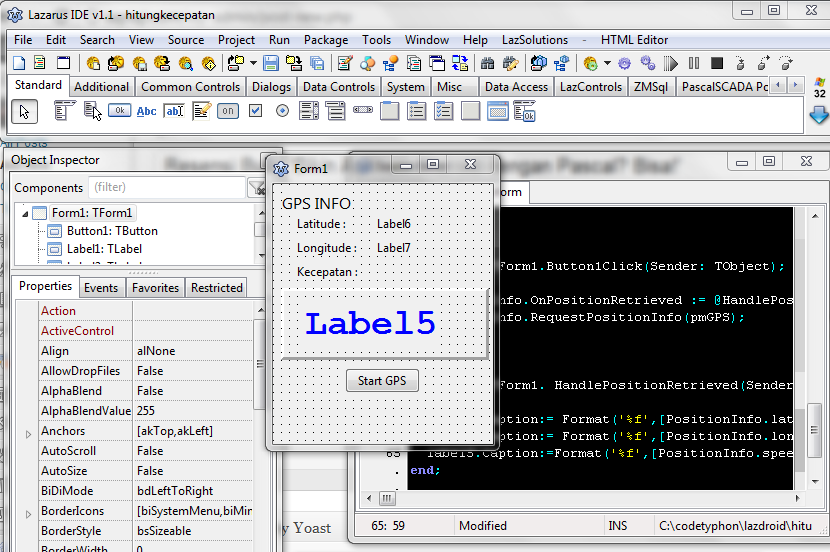
Task: Choose the TEdit component icon
Action: (174, 111)
